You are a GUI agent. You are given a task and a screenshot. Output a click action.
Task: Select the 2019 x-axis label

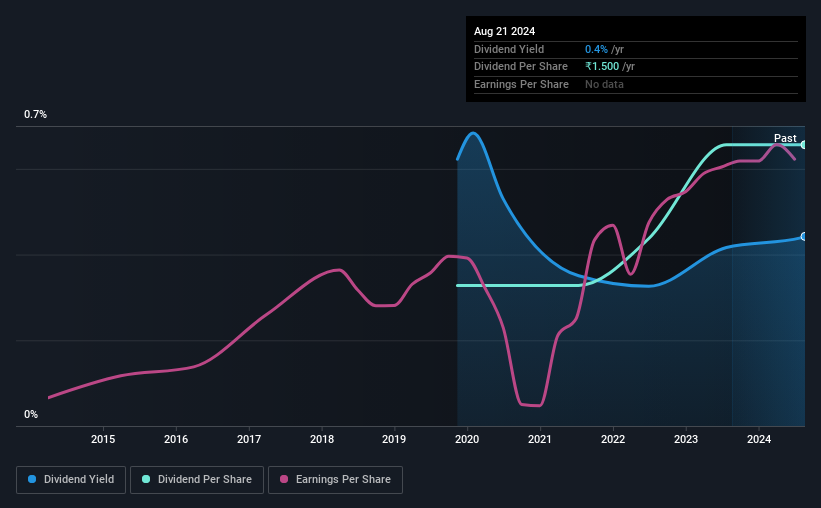[395, 439]
